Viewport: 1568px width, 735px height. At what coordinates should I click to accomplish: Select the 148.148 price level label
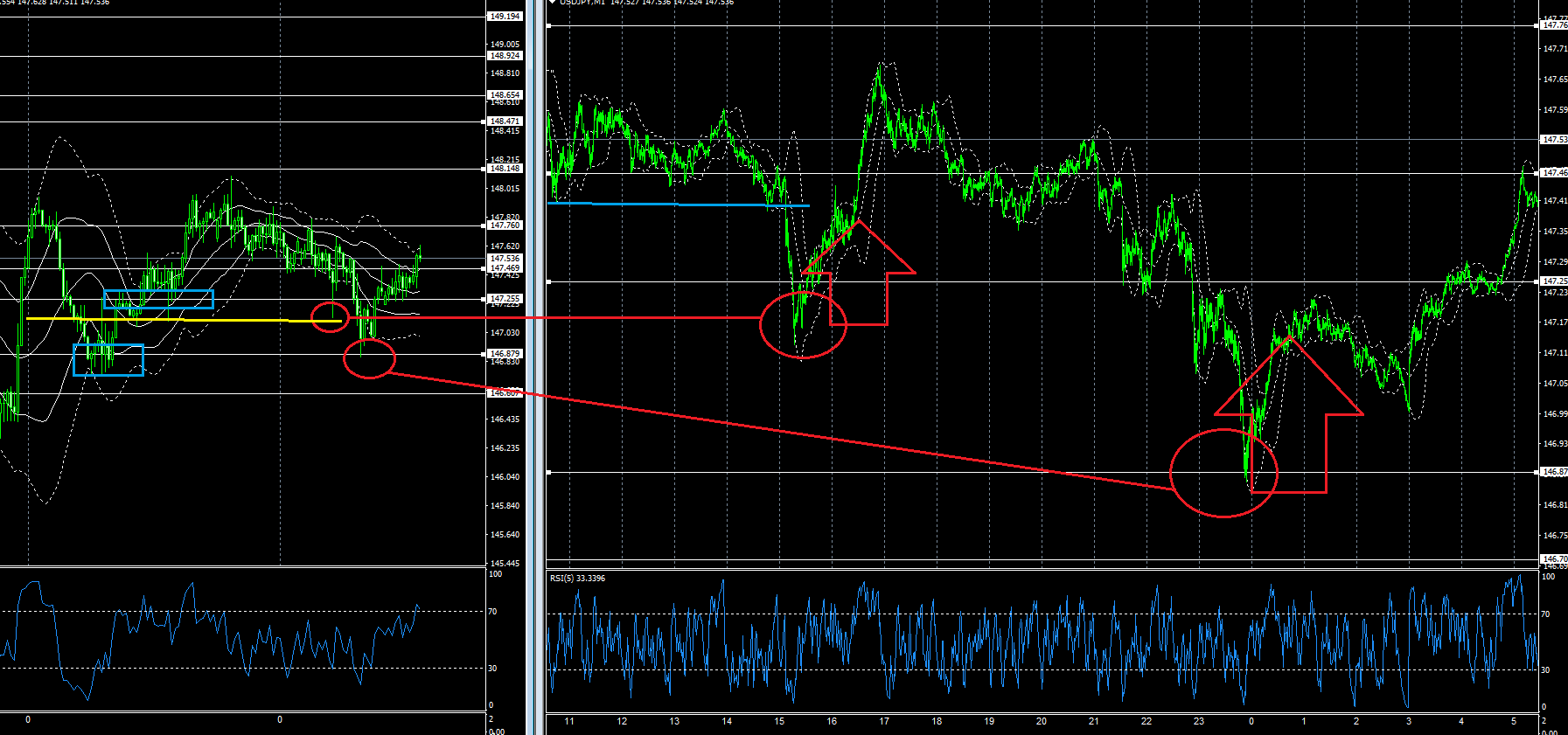click(505, 169)
